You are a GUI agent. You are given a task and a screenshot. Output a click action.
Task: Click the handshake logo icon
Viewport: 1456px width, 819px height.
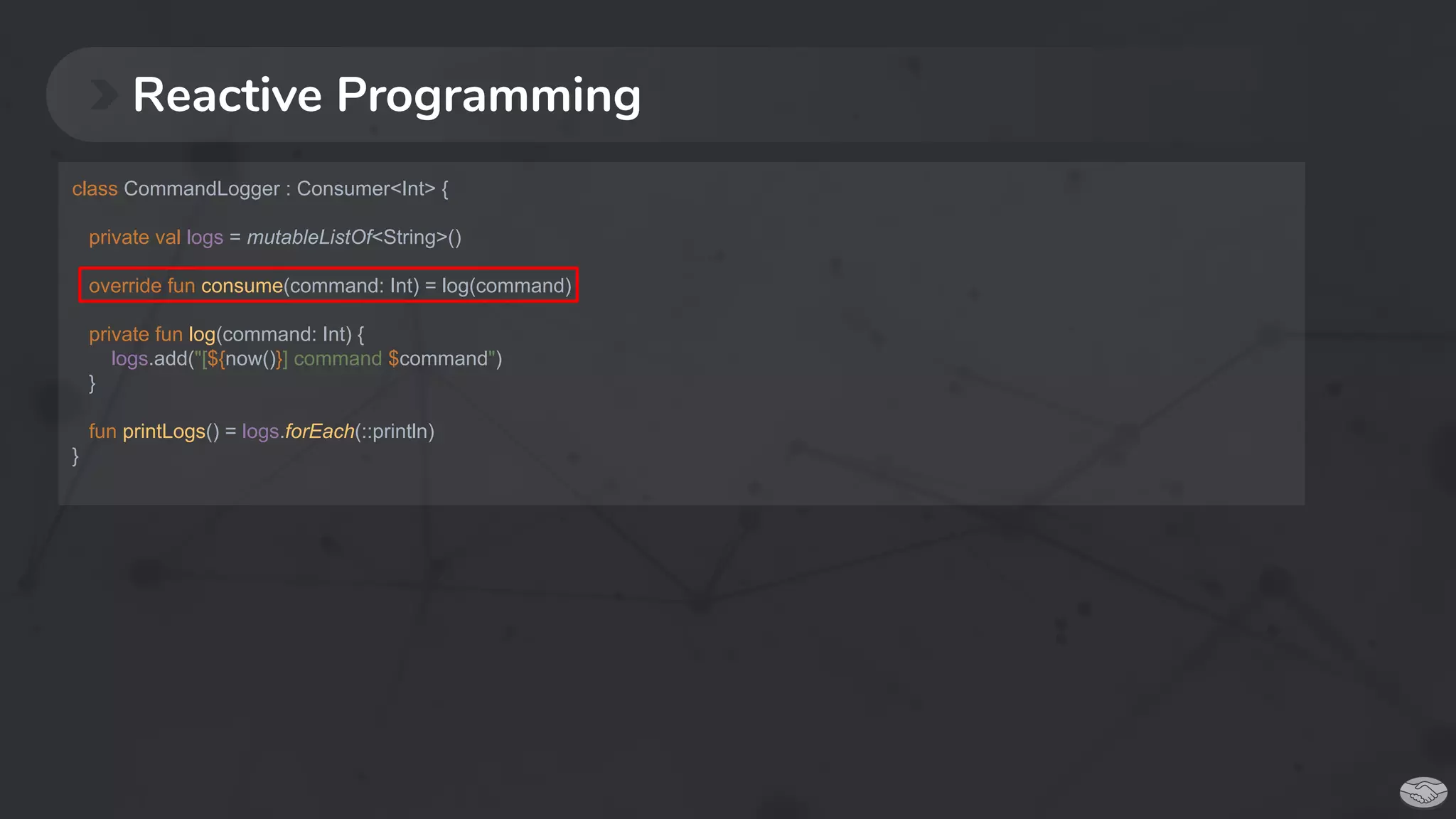[x=1423, y=792]
